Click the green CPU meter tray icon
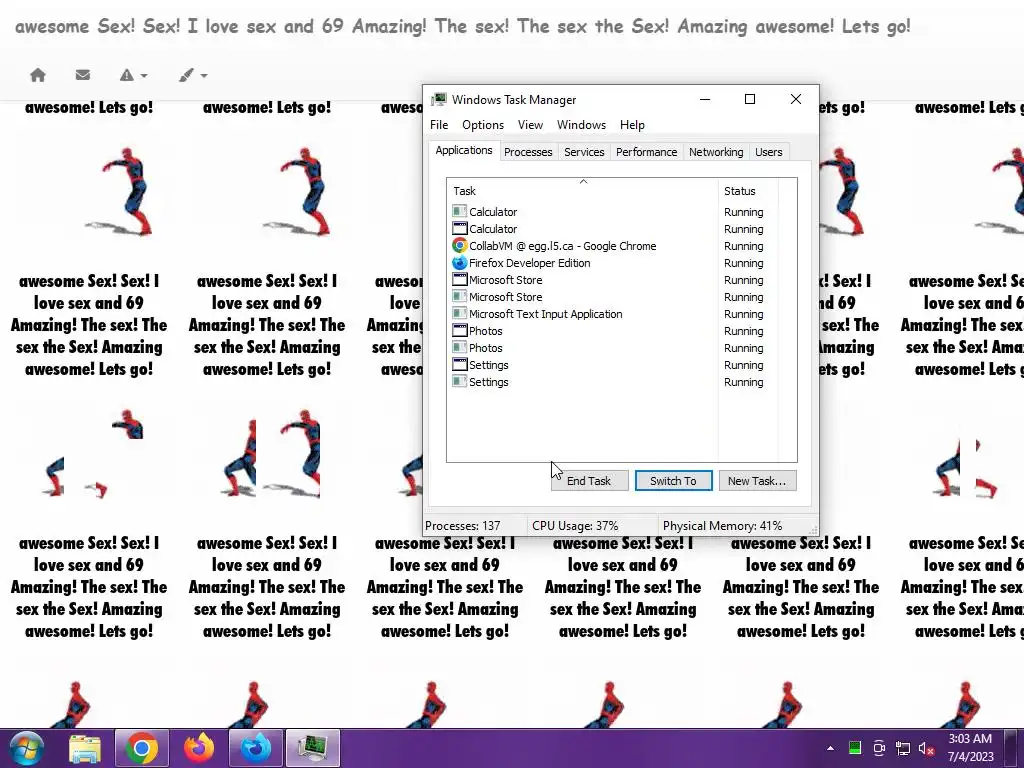Image resolution: width=1024 pixels, height=768 pixels. 855,748
